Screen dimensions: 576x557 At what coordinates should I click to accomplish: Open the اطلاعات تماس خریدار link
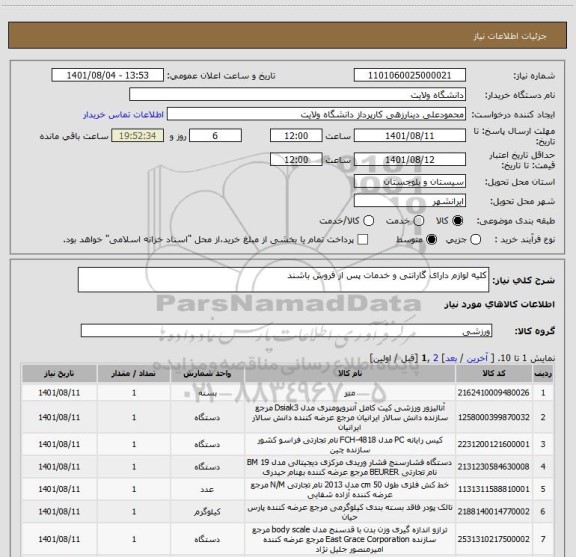(123, 115)
